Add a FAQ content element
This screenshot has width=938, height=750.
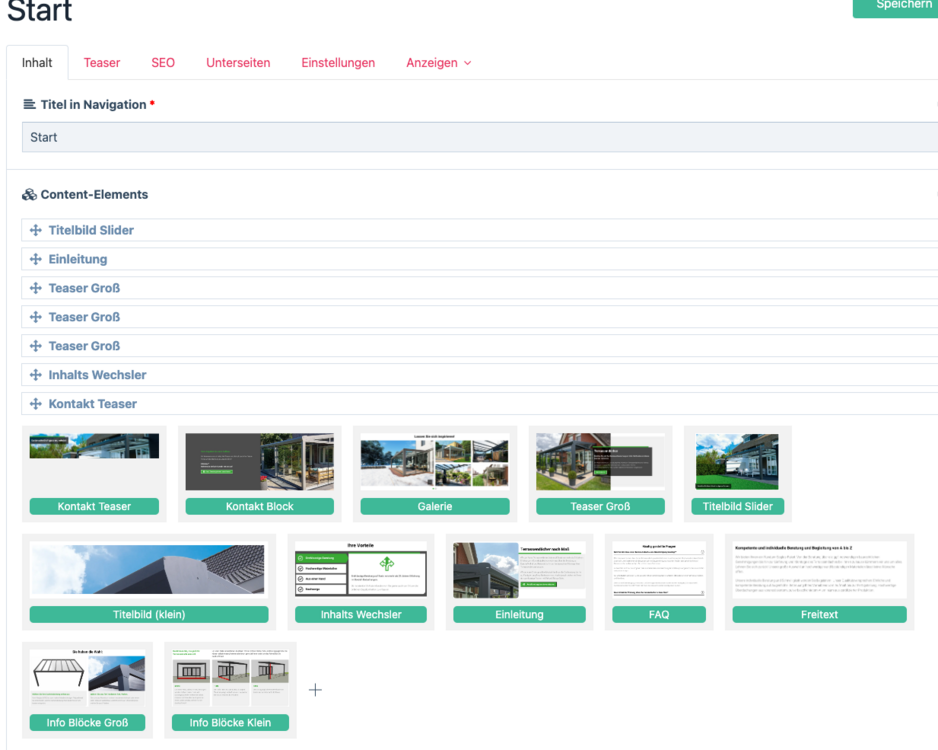point(659,582)
